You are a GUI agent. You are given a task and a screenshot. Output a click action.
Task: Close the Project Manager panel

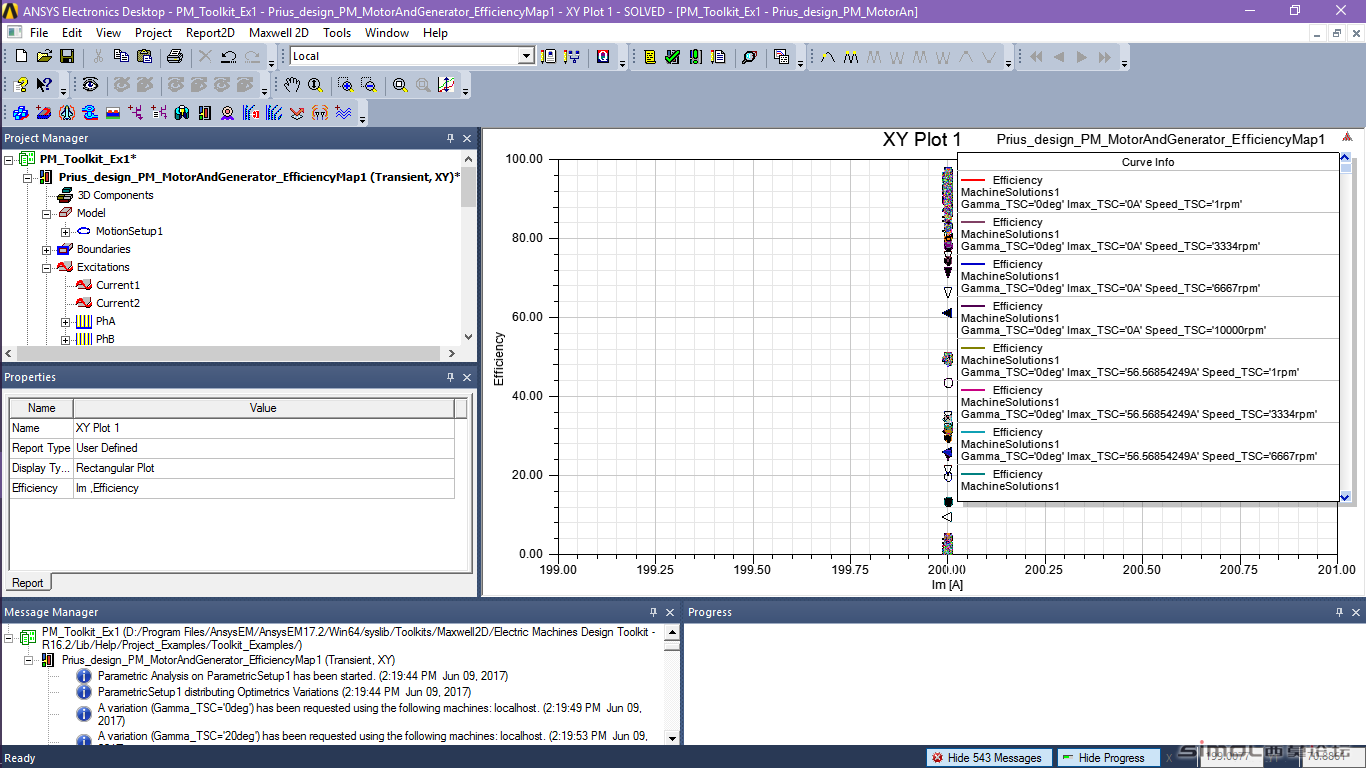click(467, 138)
